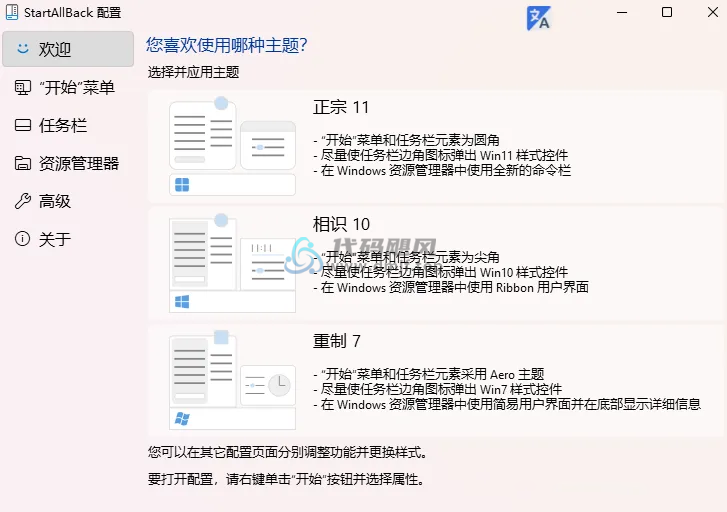Screen dimensions: 727x512
Task: Open the 欢迎 welcome page
Action: tap(68, 49)
